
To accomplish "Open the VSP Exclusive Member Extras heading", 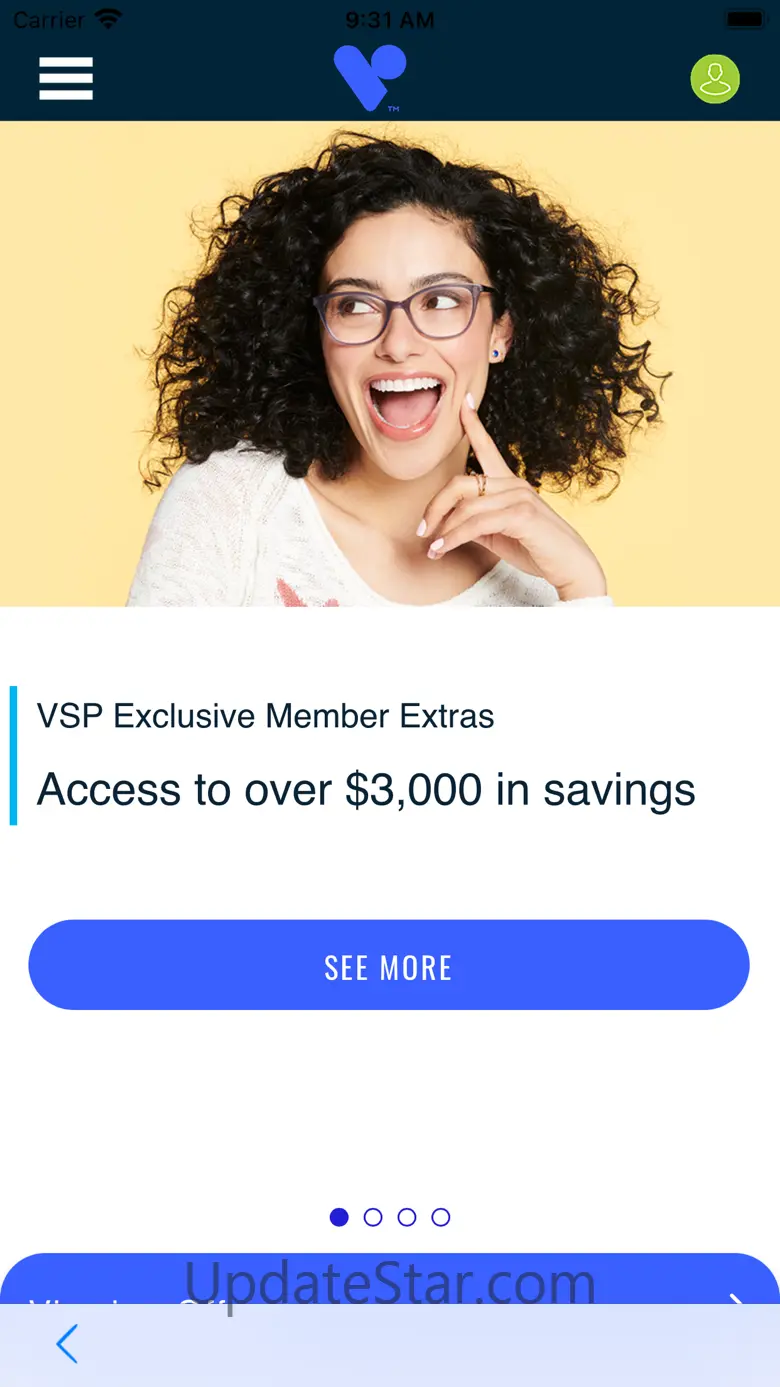I will click(265, 716).
